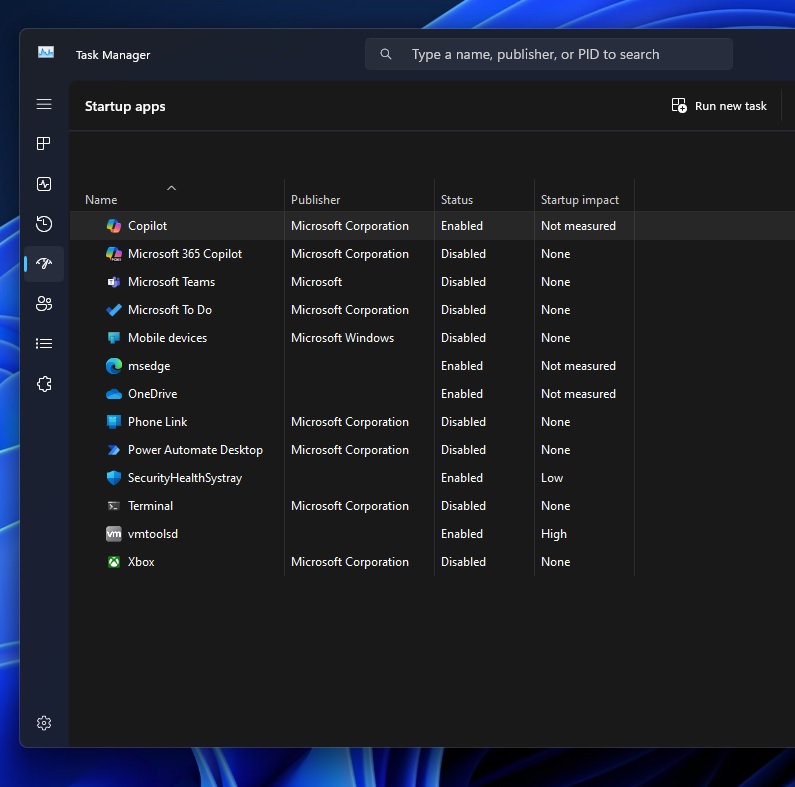The width and height of the screenshot is (795, 787).
Task: Click the msedge browser icon
Action: (x=114, y=366)
